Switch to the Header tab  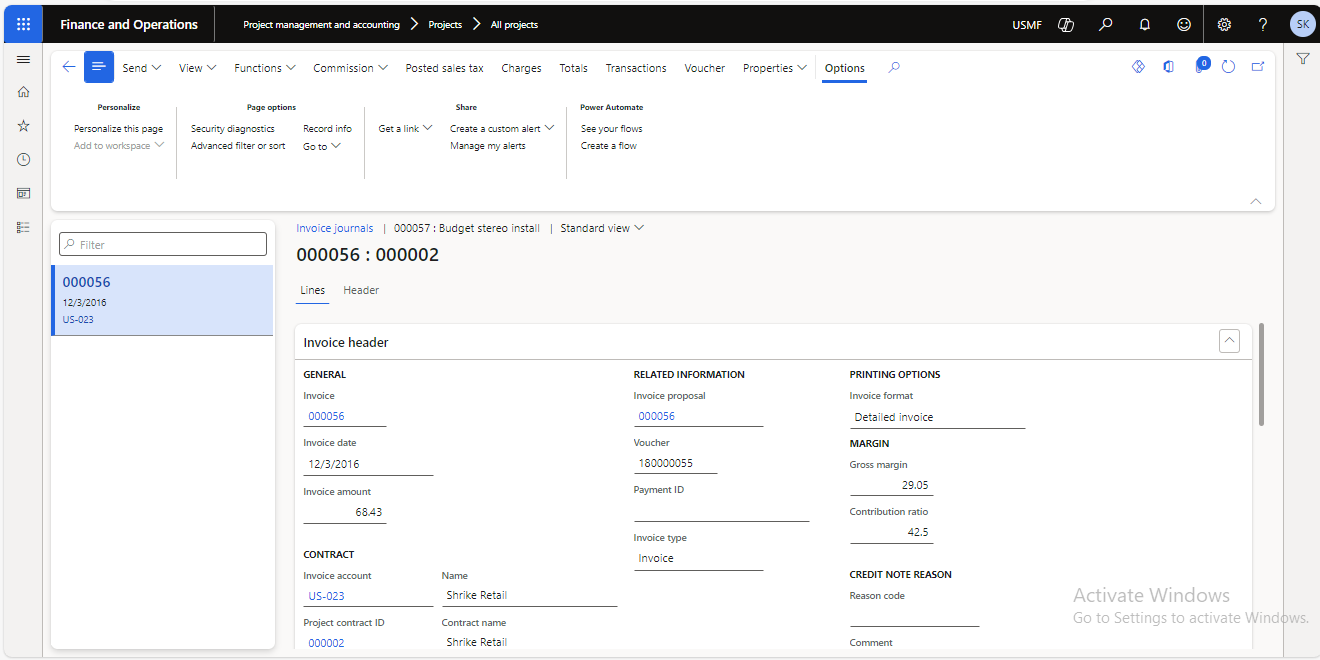coord(361,290)
